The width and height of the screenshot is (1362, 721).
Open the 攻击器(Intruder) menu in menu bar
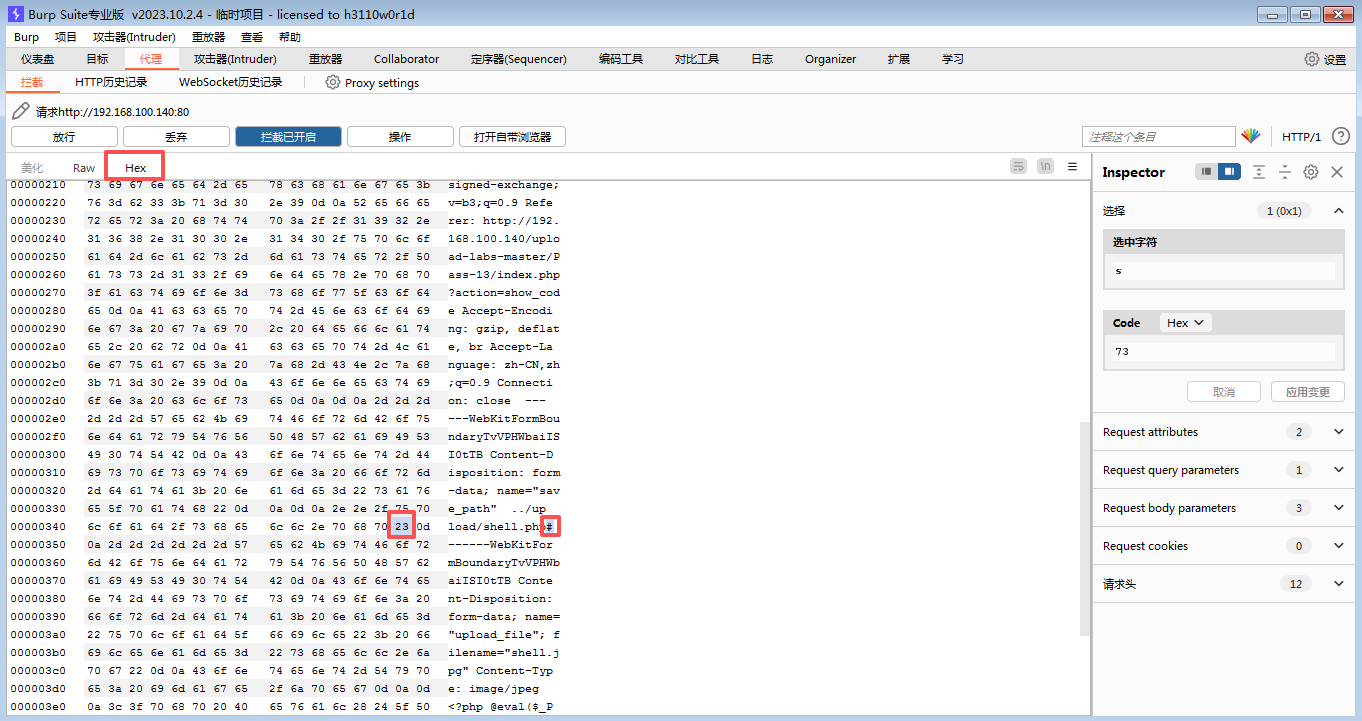[134, 37]
